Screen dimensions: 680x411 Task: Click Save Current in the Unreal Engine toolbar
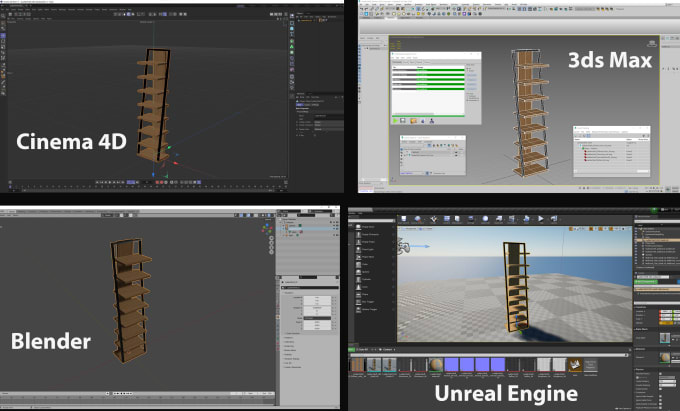tap(404, 220)
